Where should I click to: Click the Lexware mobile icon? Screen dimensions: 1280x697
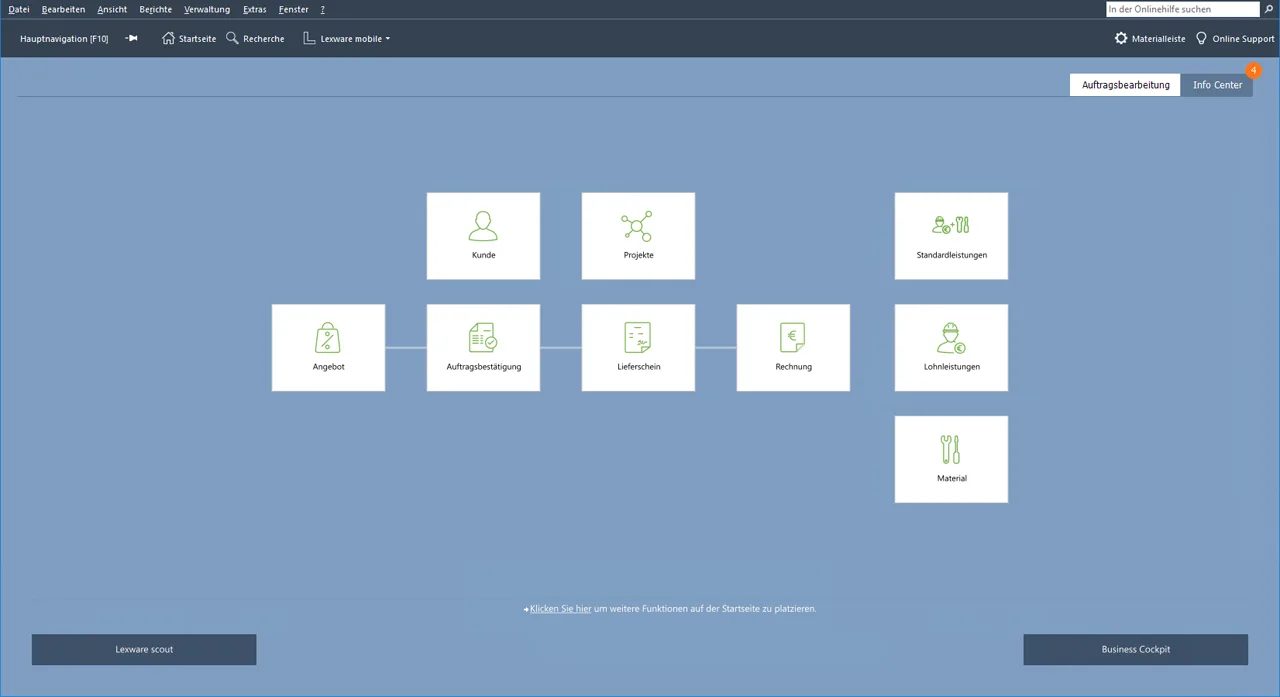[310, 38]
